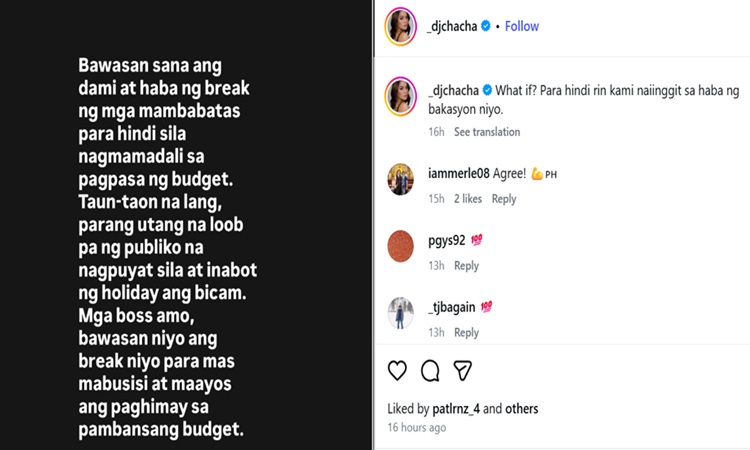The width and height of the screenshot is (750, 450).
Task: Click the 16 hours ago timestamp
Action: [417, 428]
